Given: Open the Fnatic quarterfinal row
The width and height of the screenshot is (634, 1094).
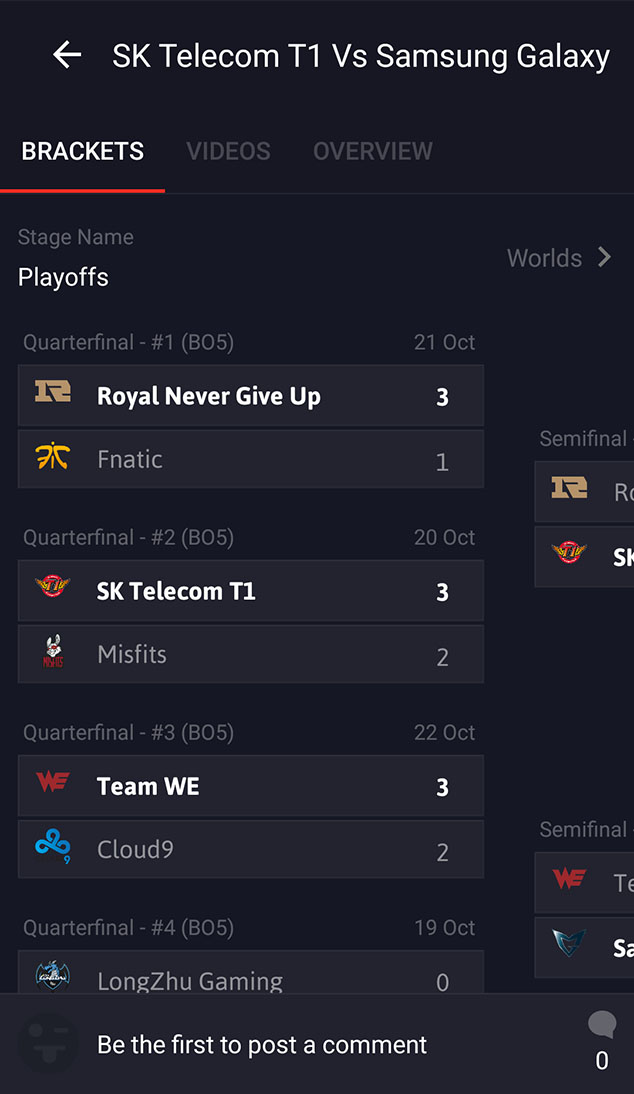Looking at the screenshot, I should (x=250, y=460).
